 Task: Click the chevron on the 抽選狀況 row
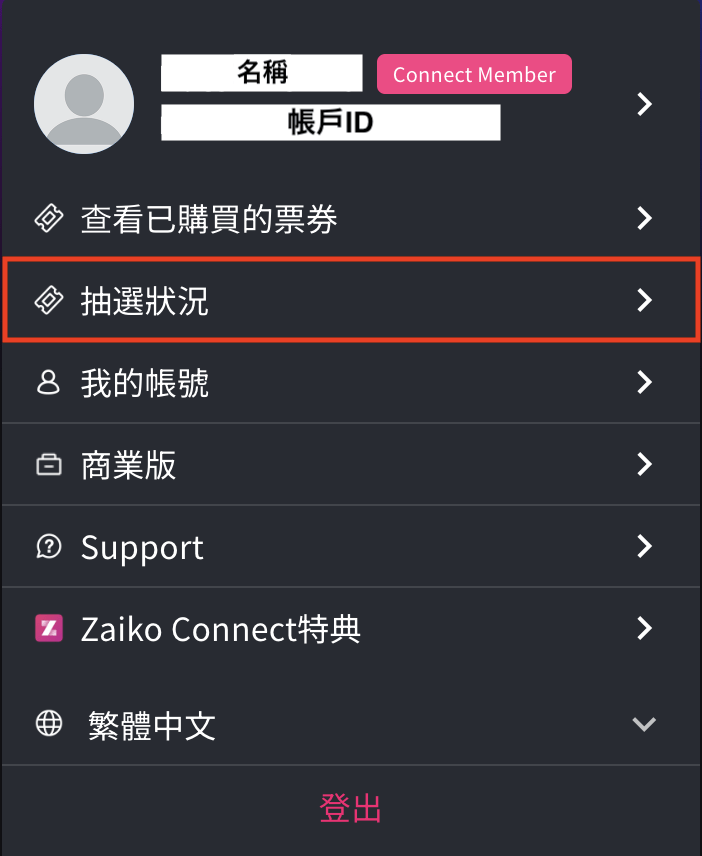pos(645,300)
